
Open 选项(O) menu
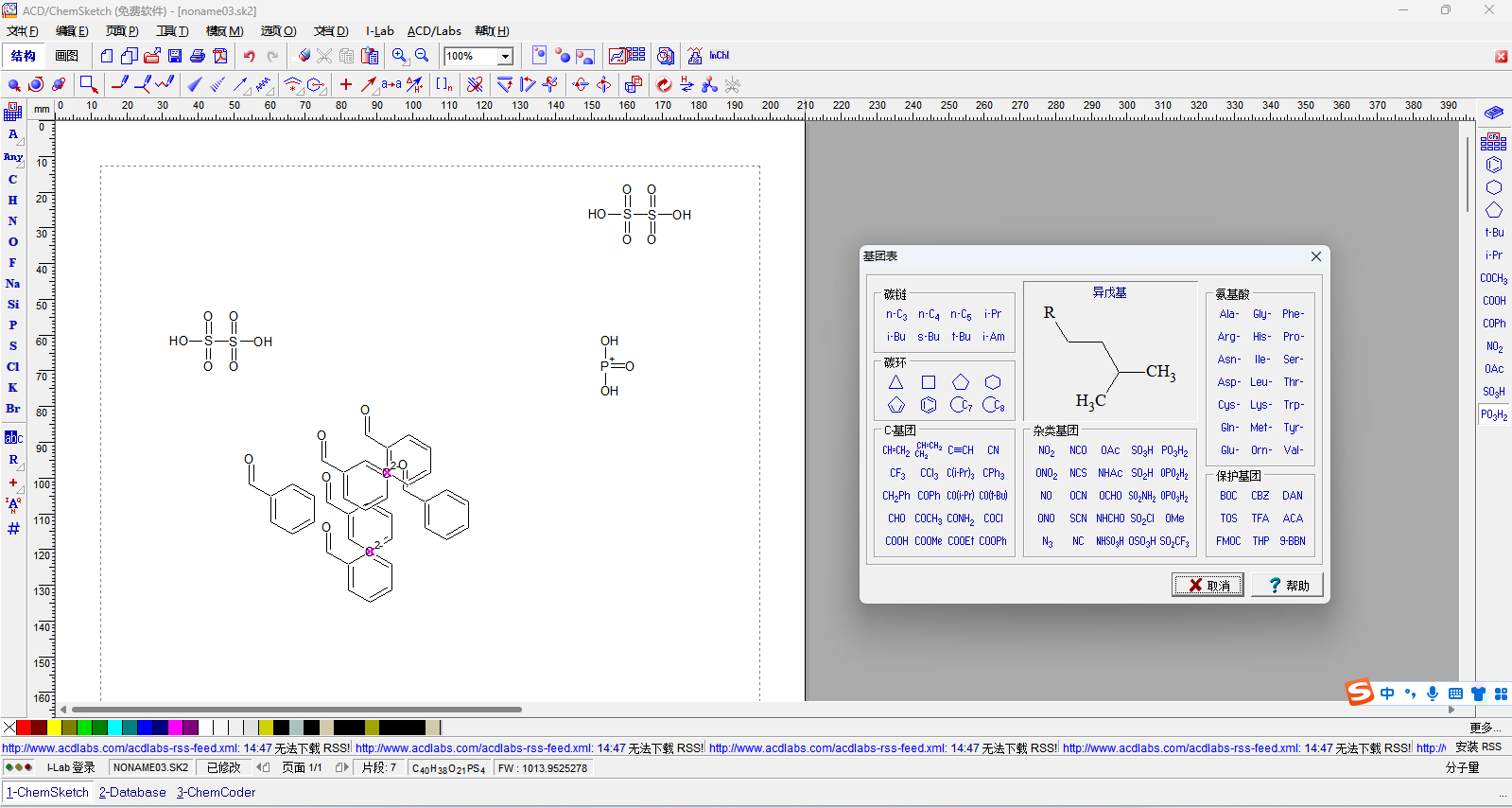[x=278, y=31]
